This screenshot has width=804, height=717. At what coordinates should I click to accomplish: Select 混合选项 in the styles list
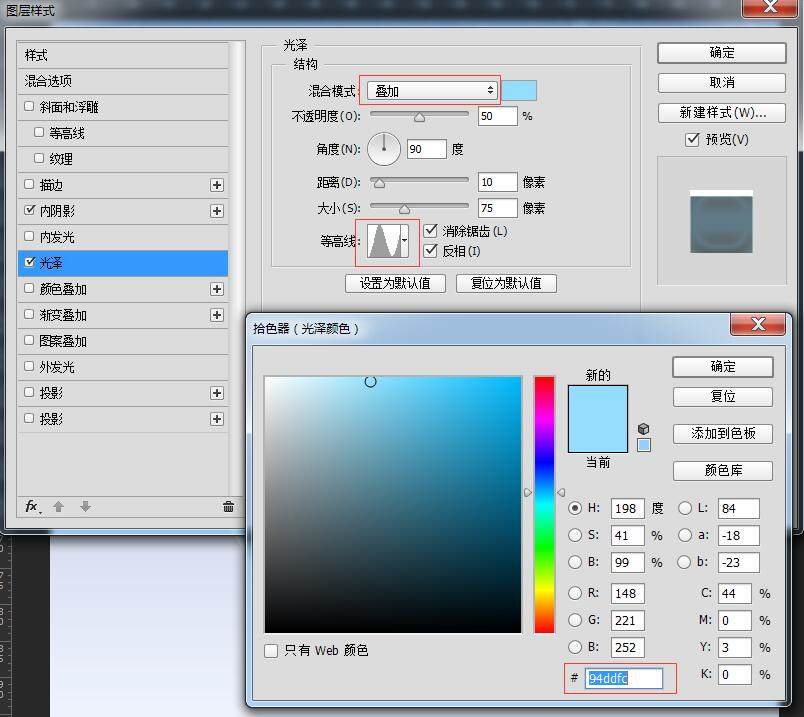[123, 81]
